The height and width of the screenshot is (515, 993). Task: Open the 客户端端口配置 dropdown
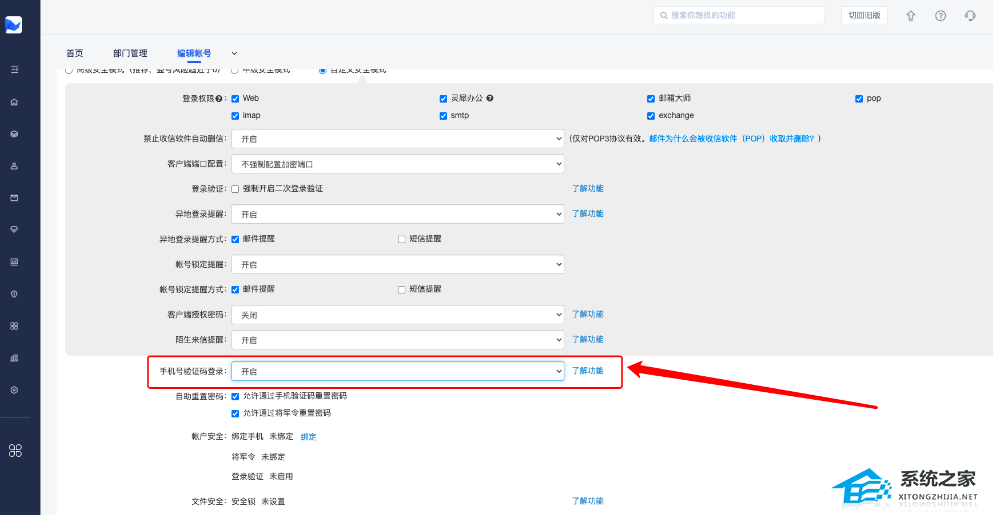tap(397, 163)
